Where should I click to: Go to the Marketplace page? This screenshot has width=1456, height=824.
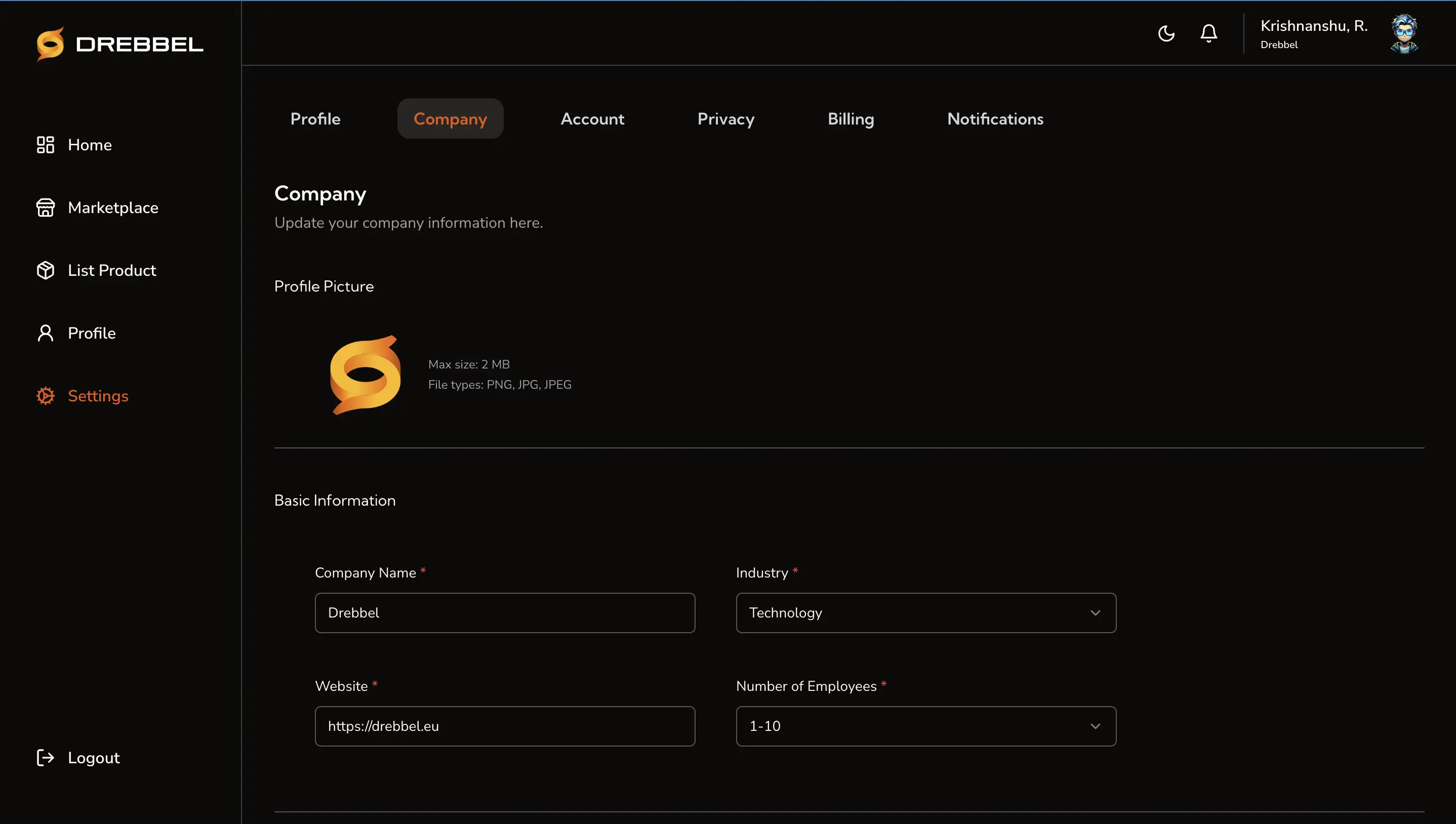pos(113,208)
